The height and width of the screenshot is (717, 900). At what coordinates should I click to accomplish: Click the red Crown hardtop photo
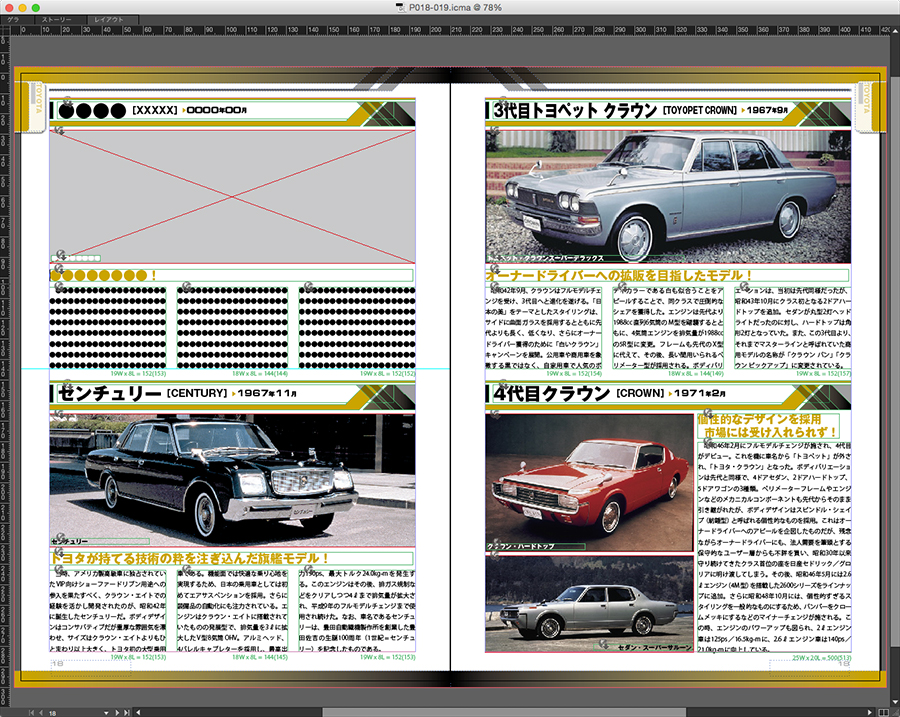coord(589,482)
